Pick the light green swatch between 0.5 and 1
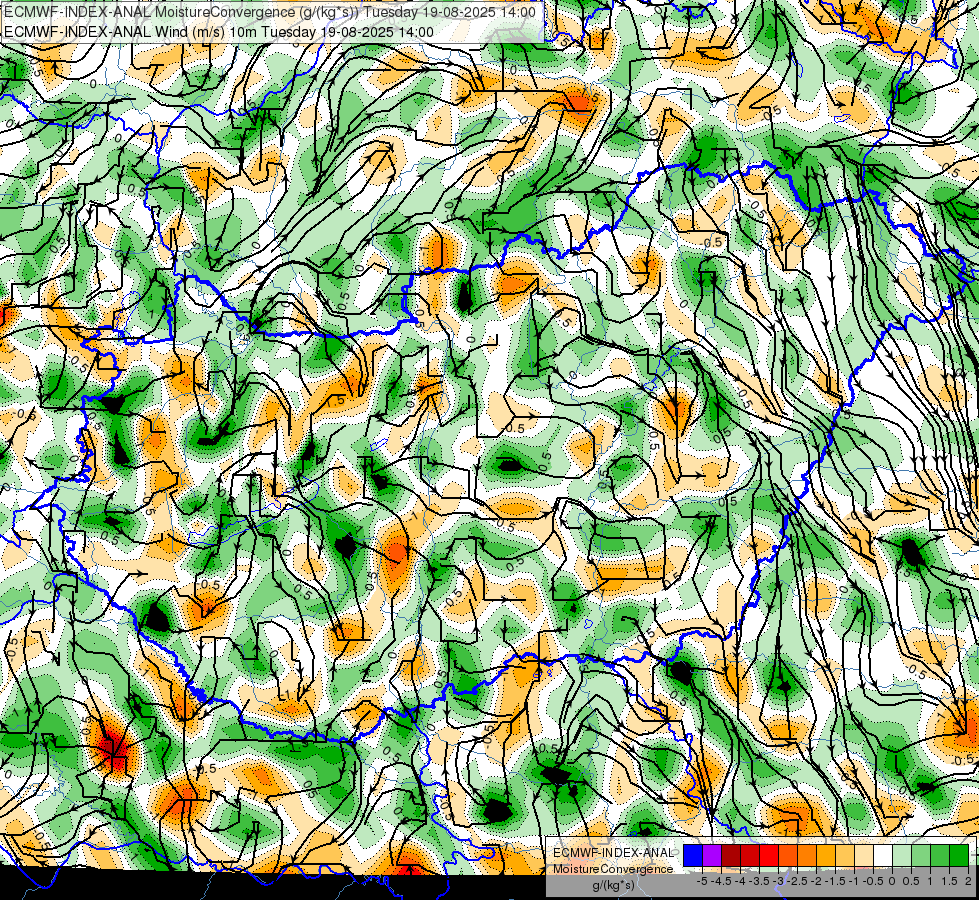979x900 pixels. click(921, 856)
